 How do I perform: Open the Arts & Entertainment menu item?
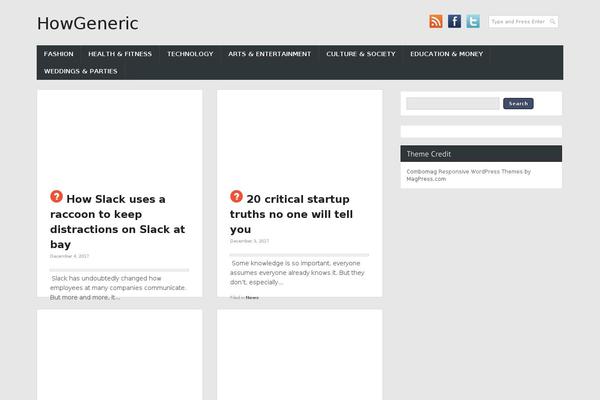[270, 54]
